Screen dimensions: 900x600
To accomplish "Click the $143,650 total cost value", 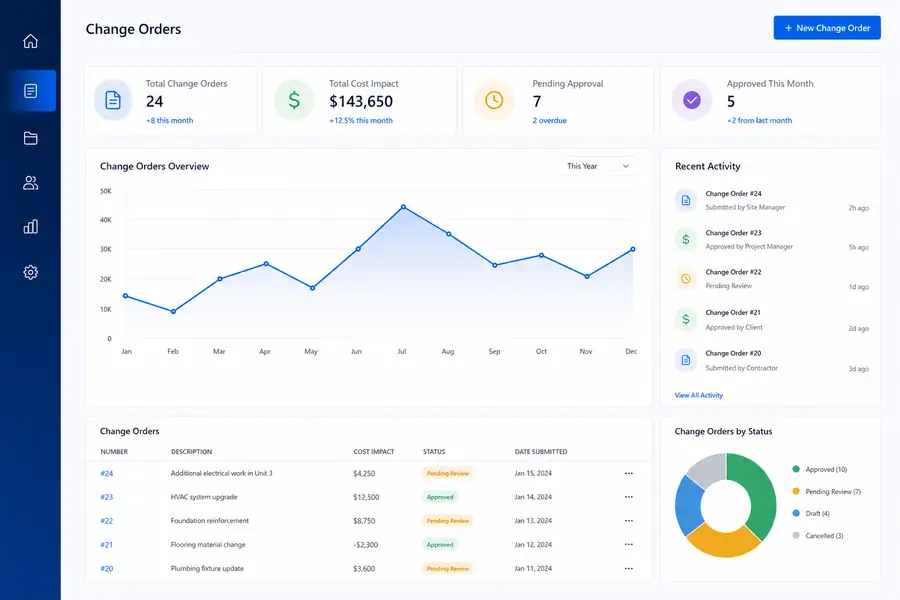I will pos(361,102).
